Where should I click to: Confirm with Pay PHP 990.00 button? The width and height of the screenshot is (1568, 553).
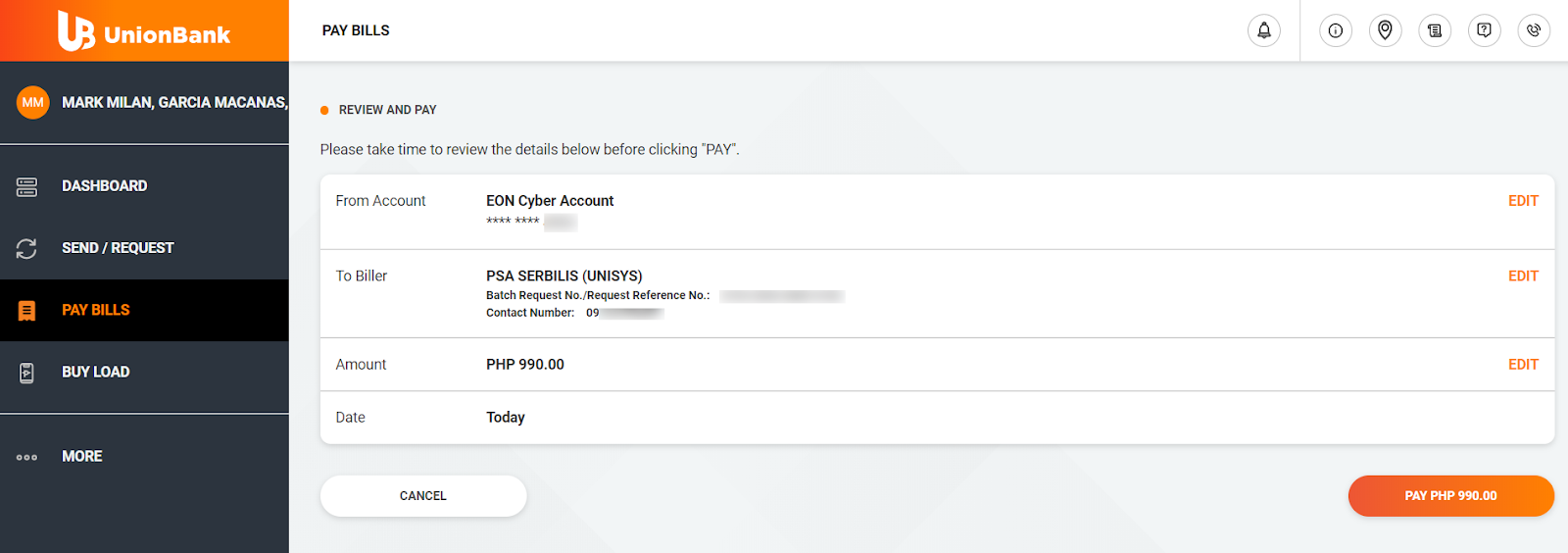(1450, 496)
